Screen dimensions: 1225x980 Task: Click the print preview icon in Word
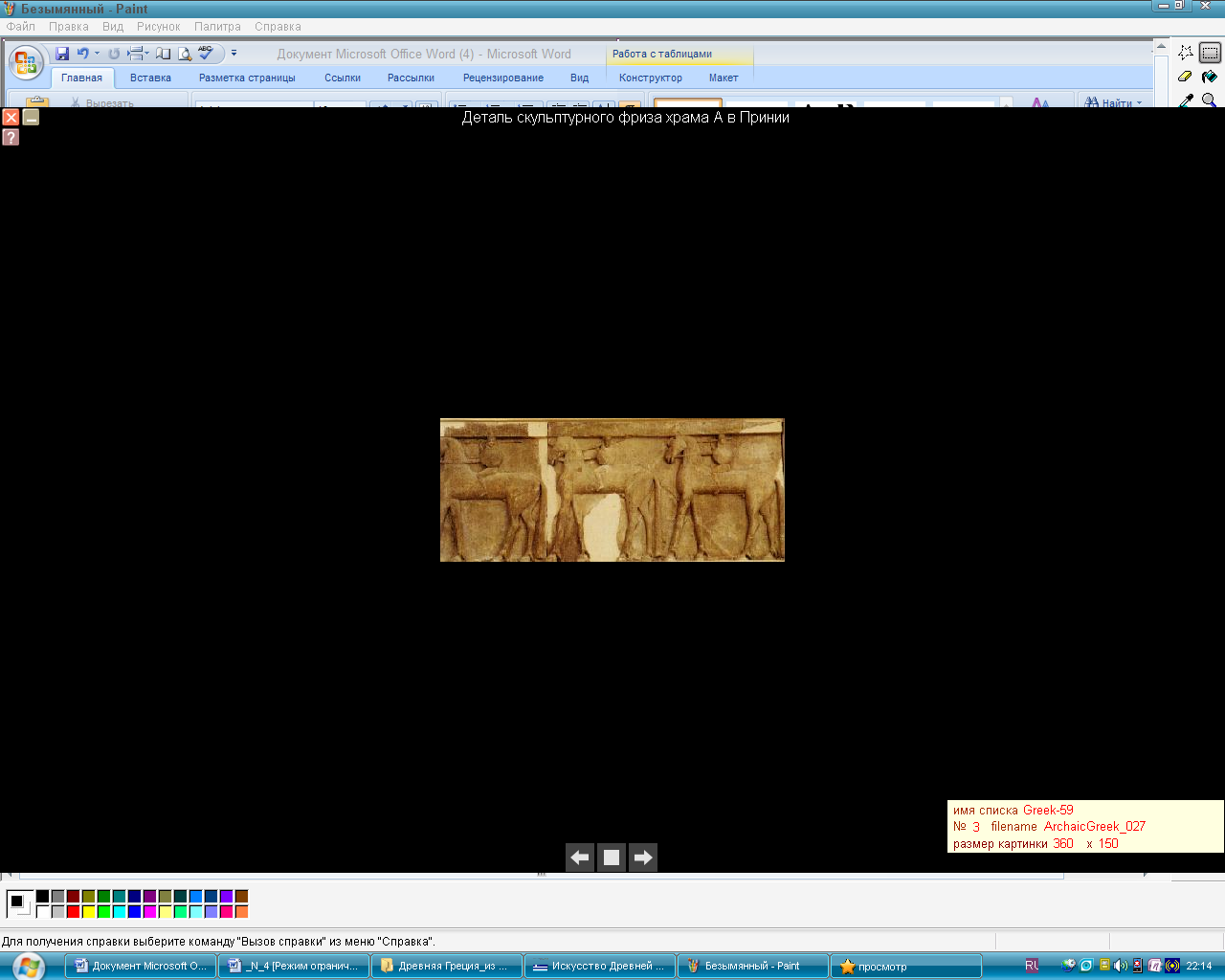pyautogui.click(x=184, y=54)
